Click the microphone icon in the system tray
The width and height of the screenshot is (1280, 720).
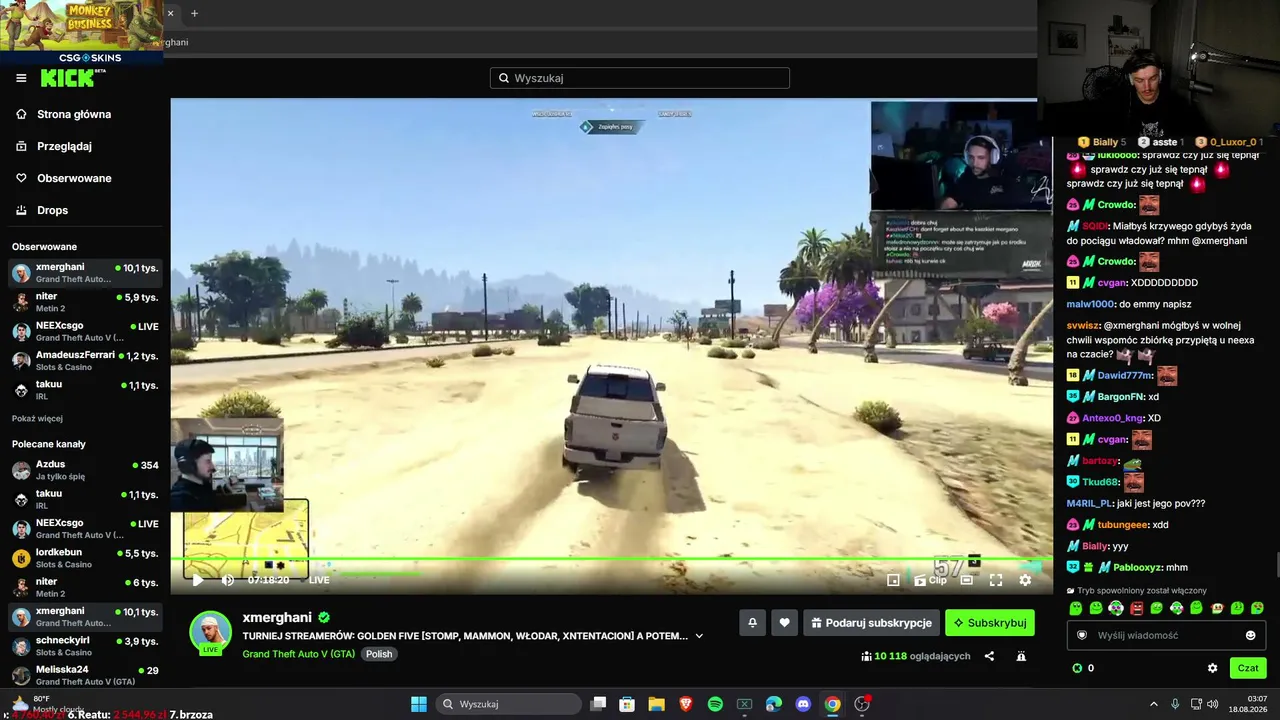[x=1175, y=704]
